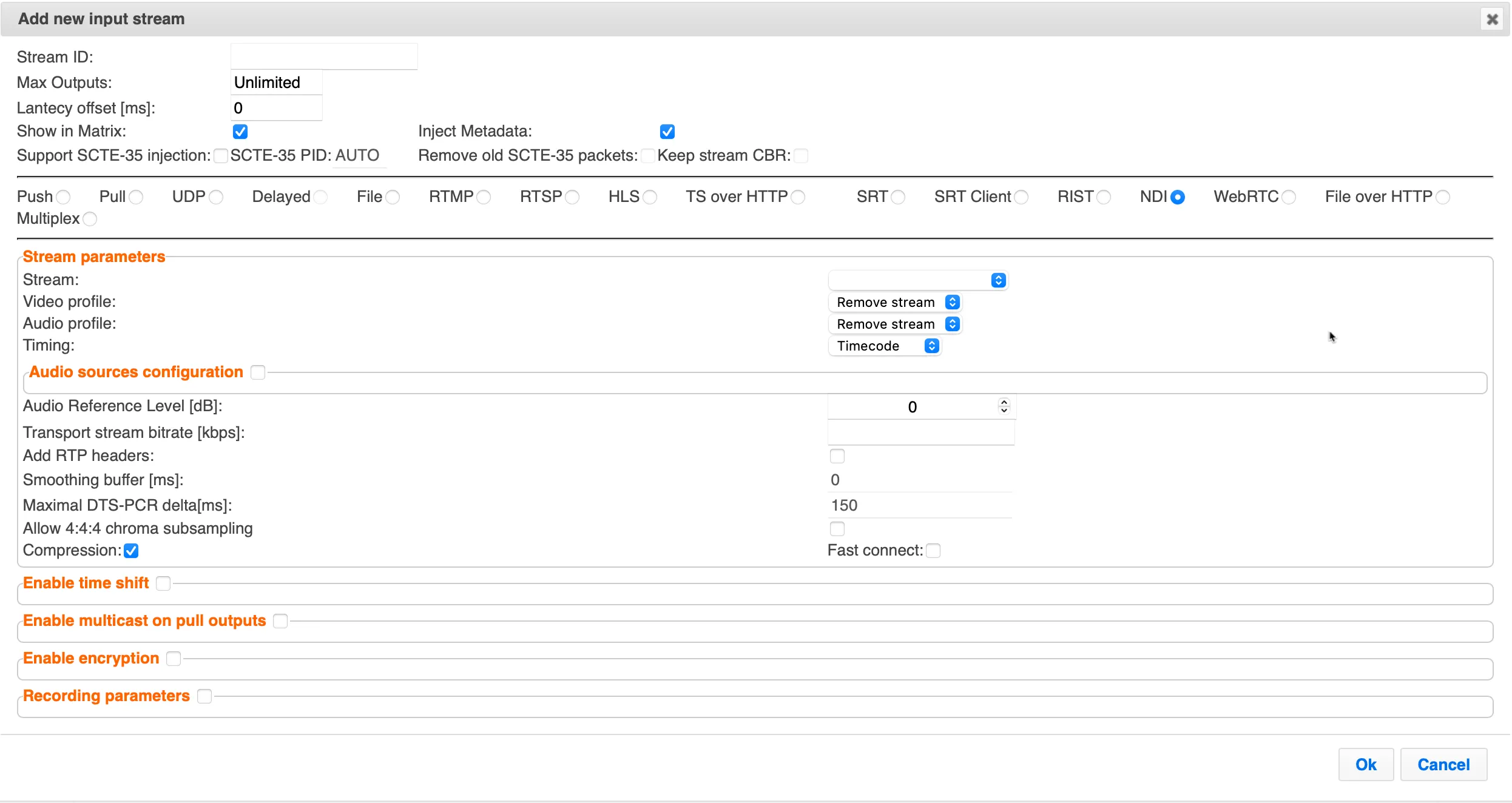
Task: Click the Lantecy offset field
Action: [277, 108]
